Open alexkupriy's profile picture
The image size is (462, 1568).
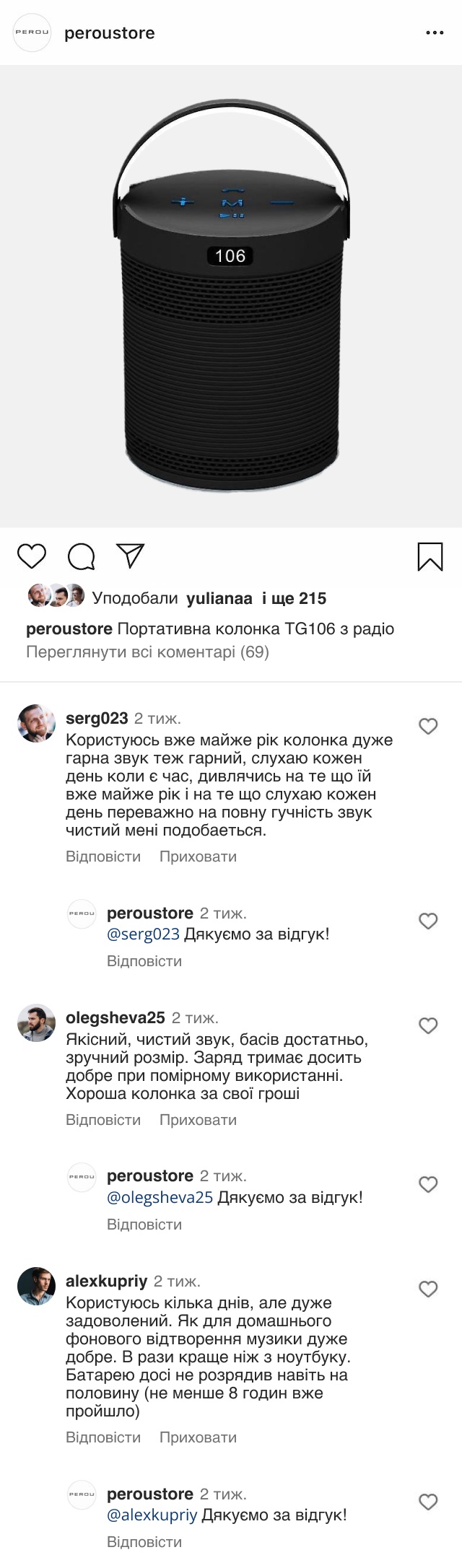36,1286
